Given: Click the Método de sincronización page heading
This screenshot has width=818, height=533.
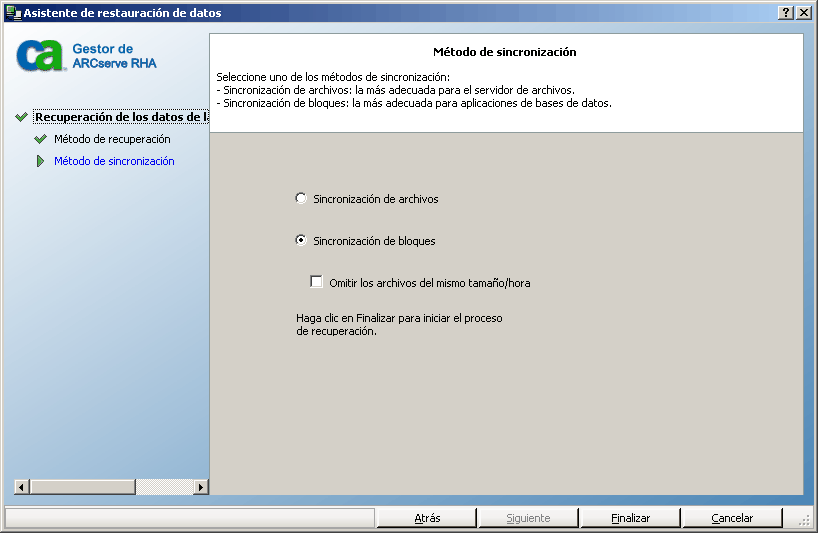Looking at the screenshot, I should point(504,52).
